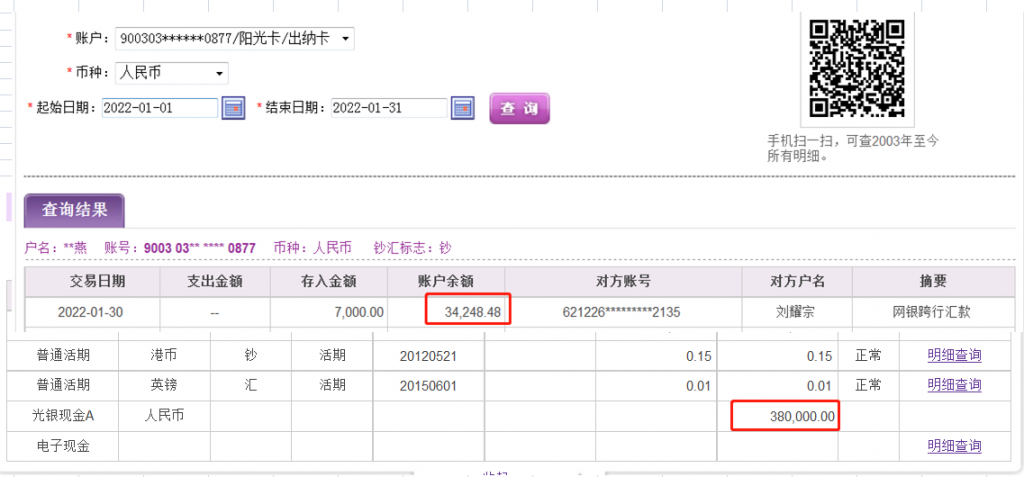
Task: Click the counterparty name 刘耀宗
Action: point(796,312)
